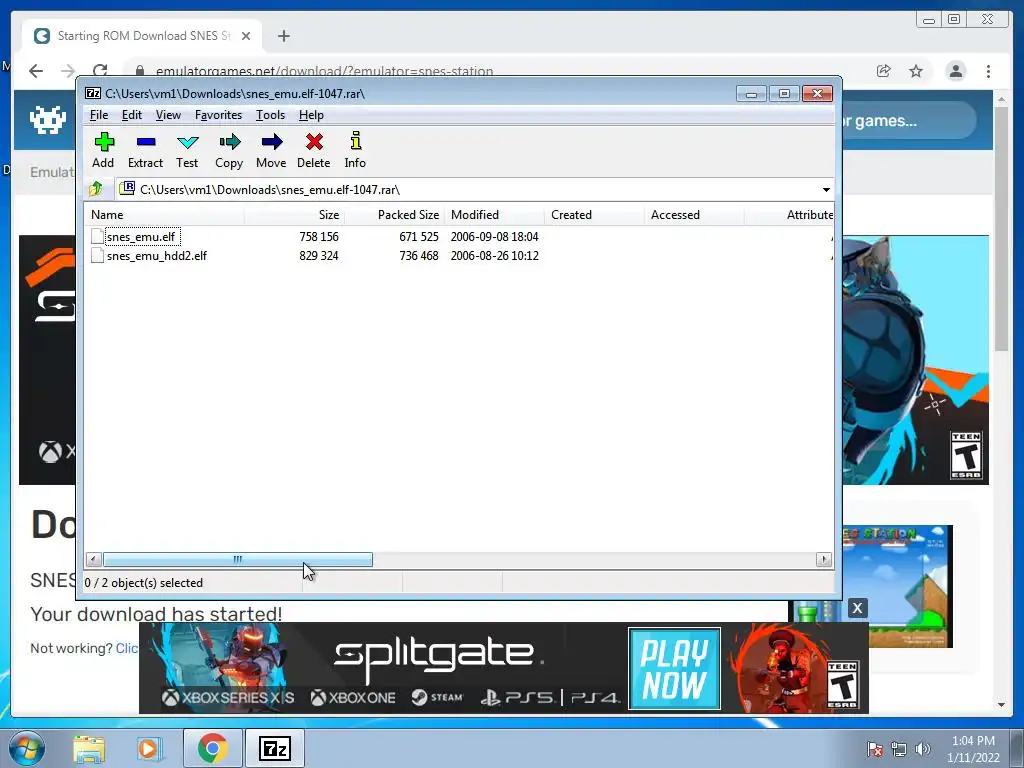Screen dimensions: 1024x768
Task: Open the Info toolbar icon
Action: [x=355, y=150]
